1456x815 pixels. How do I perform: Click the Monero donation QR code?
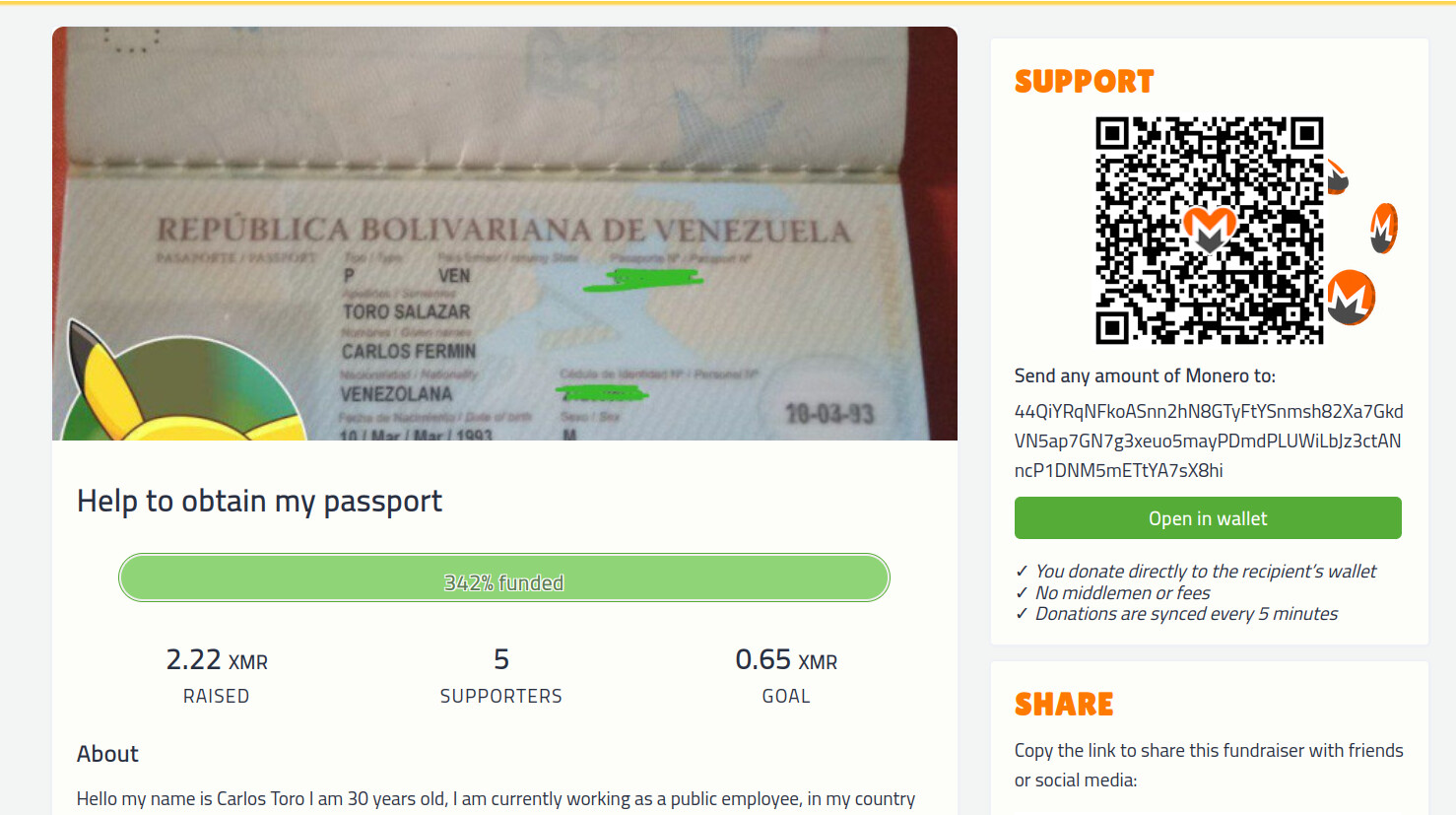tap(1210, 231)
